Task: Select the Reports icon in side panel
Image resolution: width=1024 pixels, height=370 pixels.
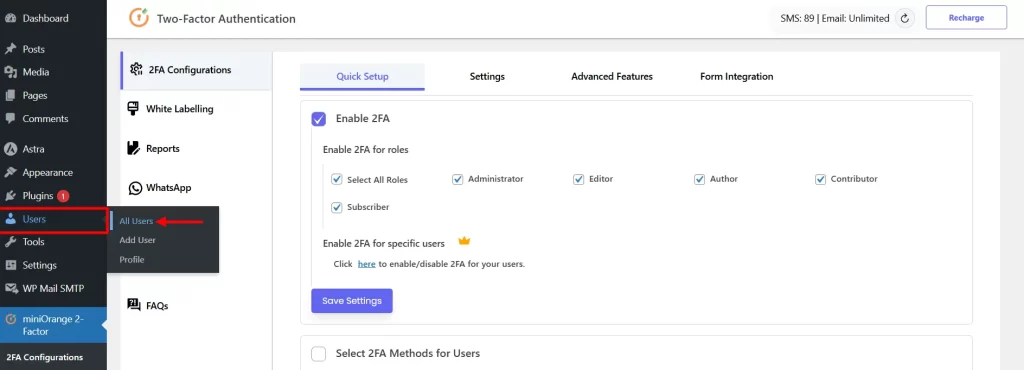Action: pos(134,148)
